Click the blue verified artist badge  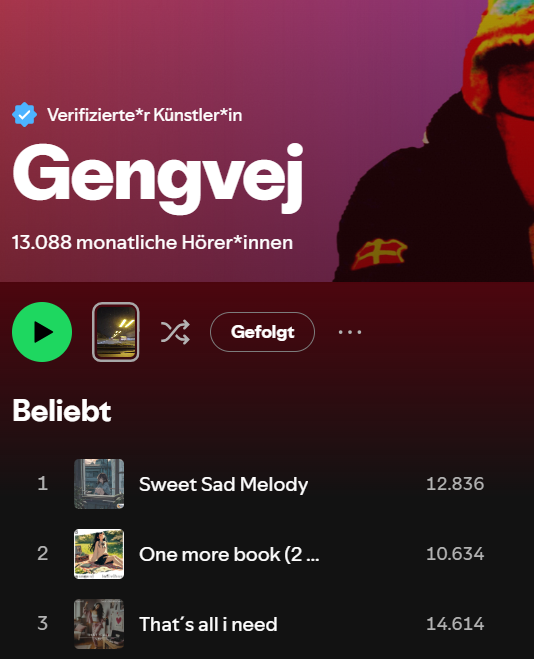[x=24, y=114]
